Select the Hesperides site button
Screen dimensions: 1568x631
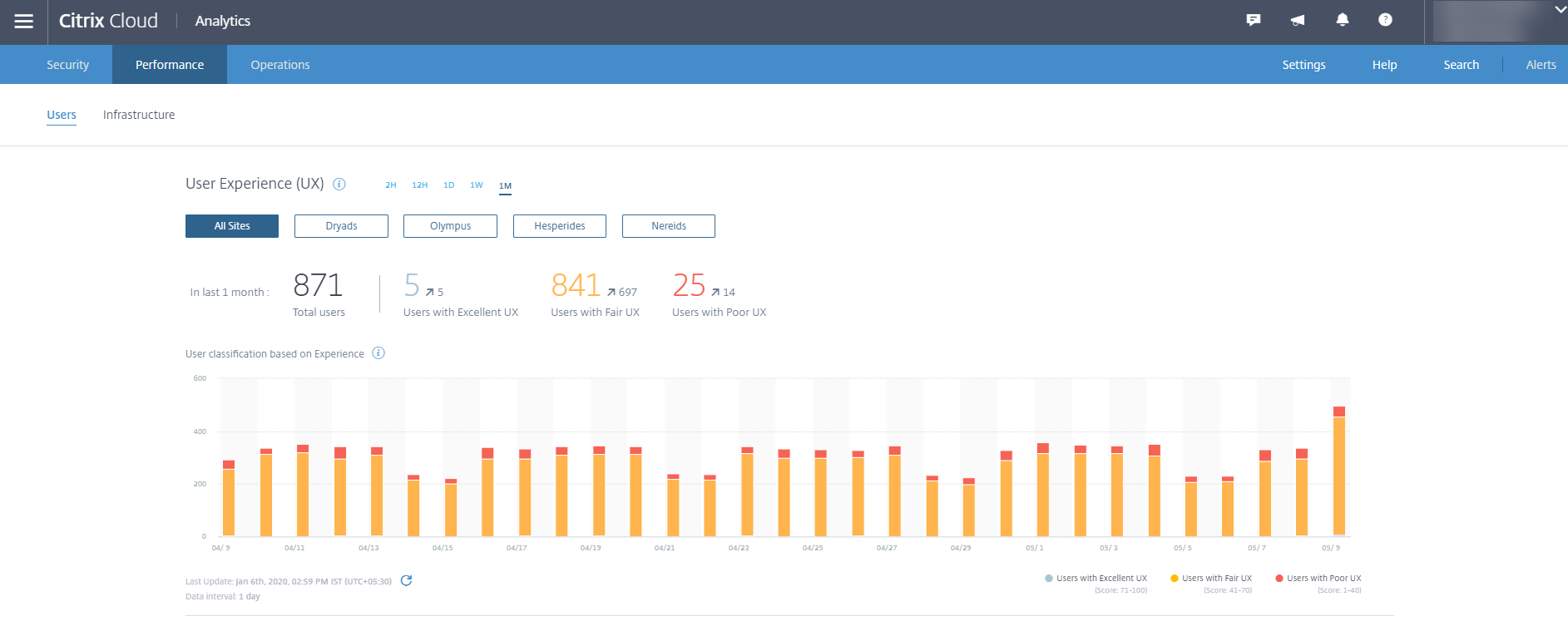(x=559, y=226)
